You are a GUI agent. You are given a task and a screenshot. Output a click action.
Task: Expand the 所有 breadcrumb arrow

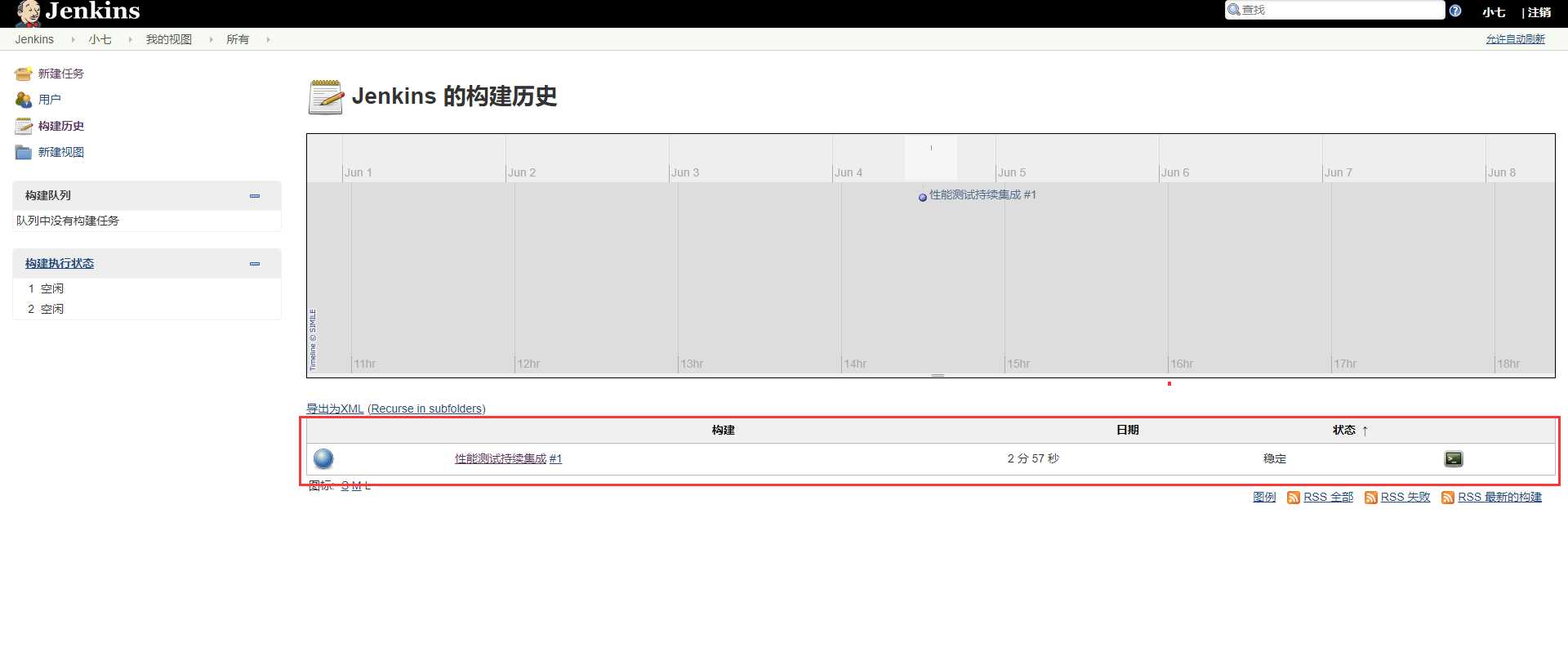268,39
